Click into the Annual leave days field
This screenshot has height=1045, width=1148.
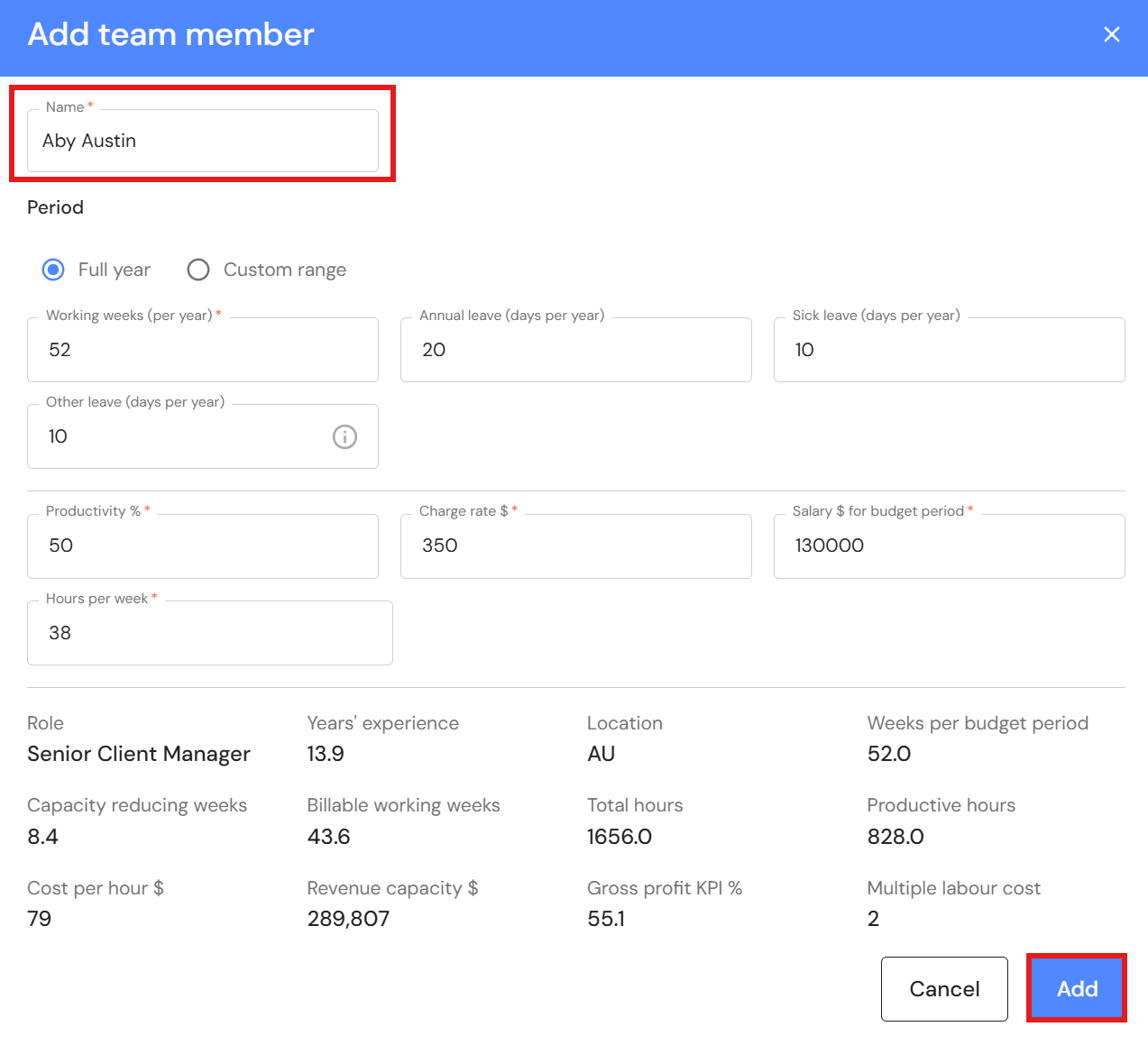click(x=575, y=350)
